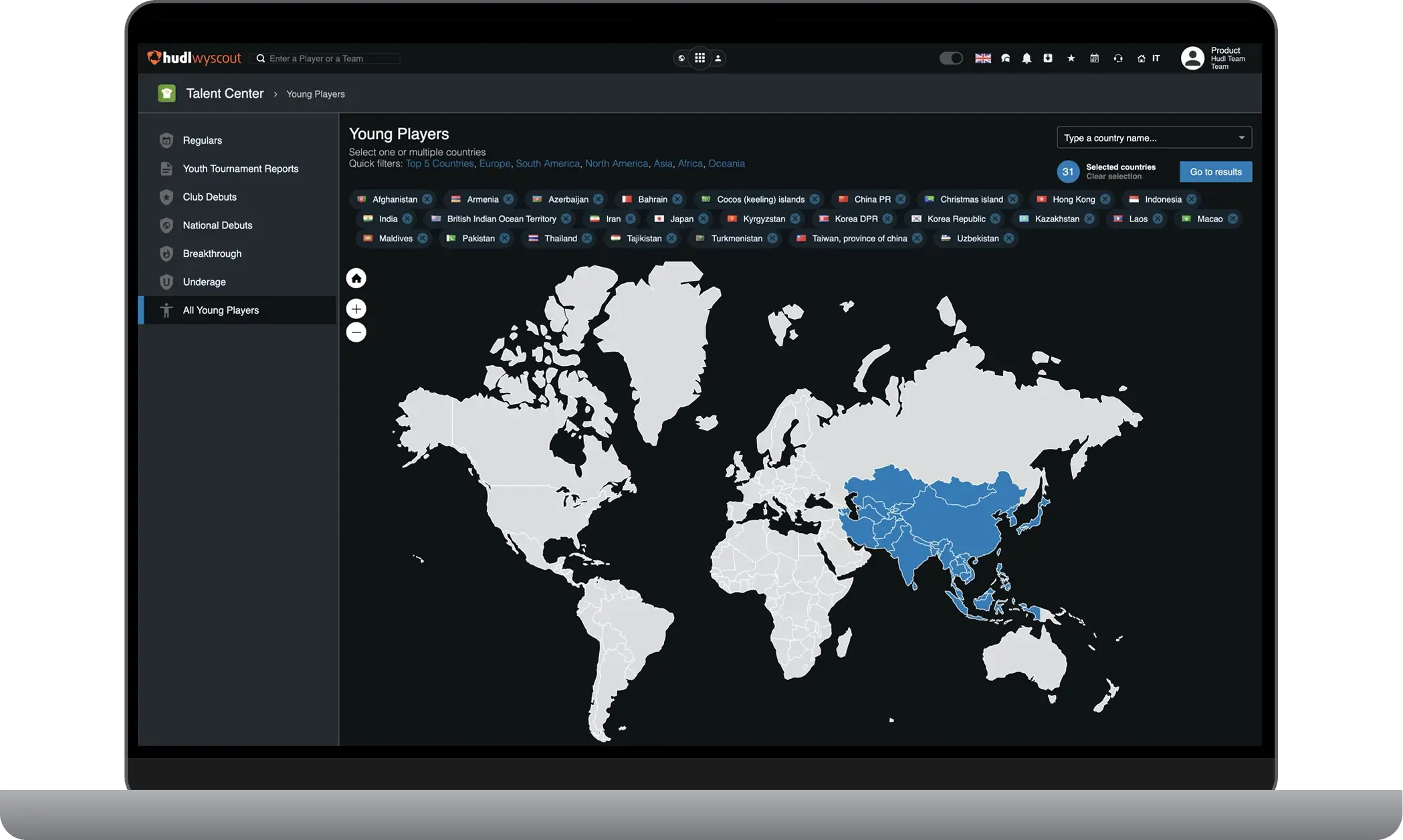Open the calendar icon in header

[1094, 59]
